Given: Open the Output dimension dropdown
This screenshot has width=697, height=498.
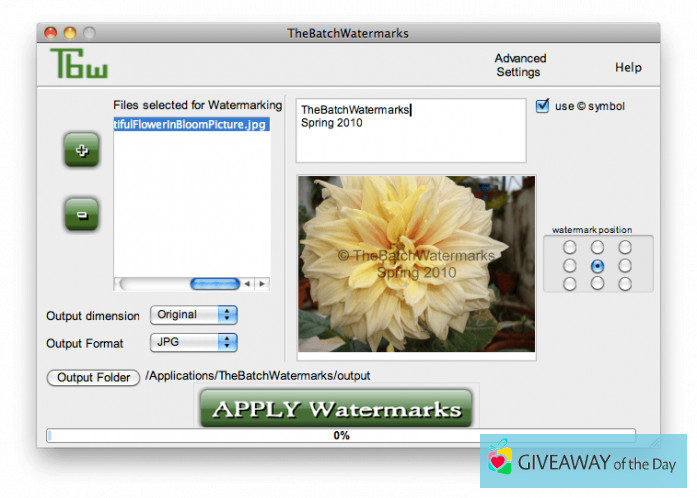Looking at the screenshot, I should pos(194,315).
